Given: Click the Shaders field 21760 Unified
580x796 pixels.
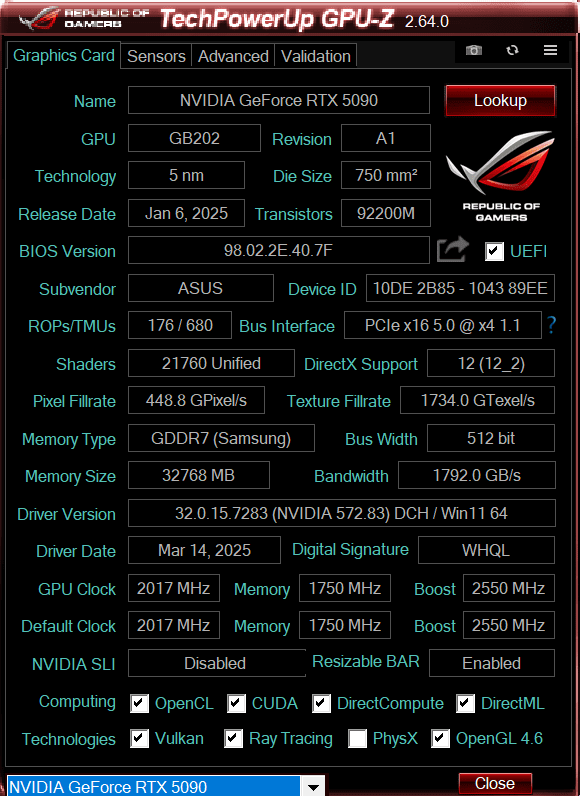Looking at the screenshot, I should (211, 363).
